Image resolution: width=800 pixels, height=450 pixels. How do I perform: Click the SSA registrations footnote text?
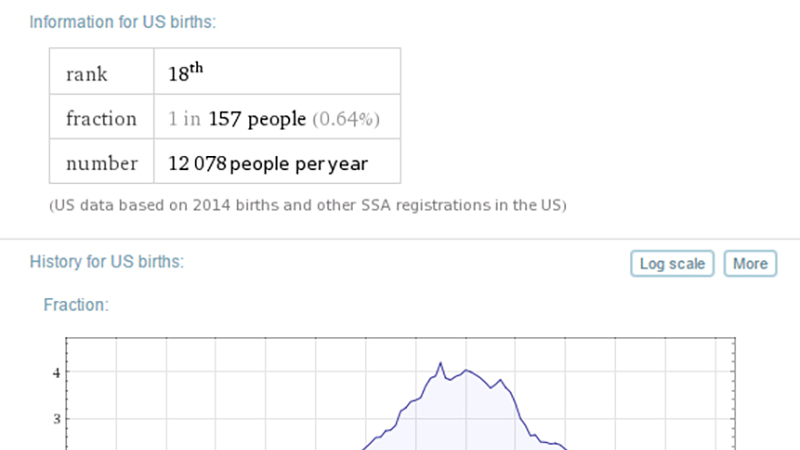(308, 205)
